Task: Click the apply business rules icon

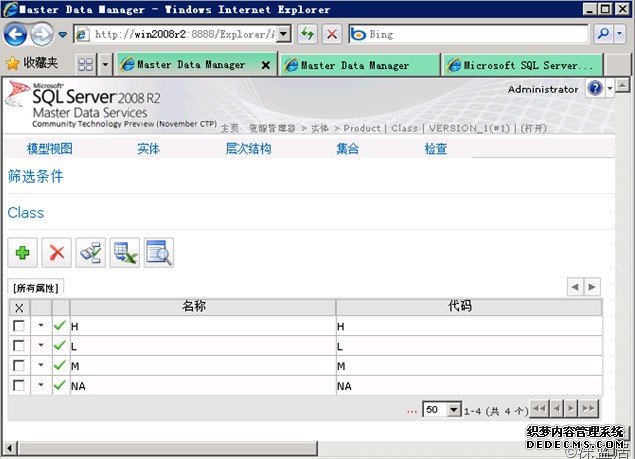Action: [91, 253]
